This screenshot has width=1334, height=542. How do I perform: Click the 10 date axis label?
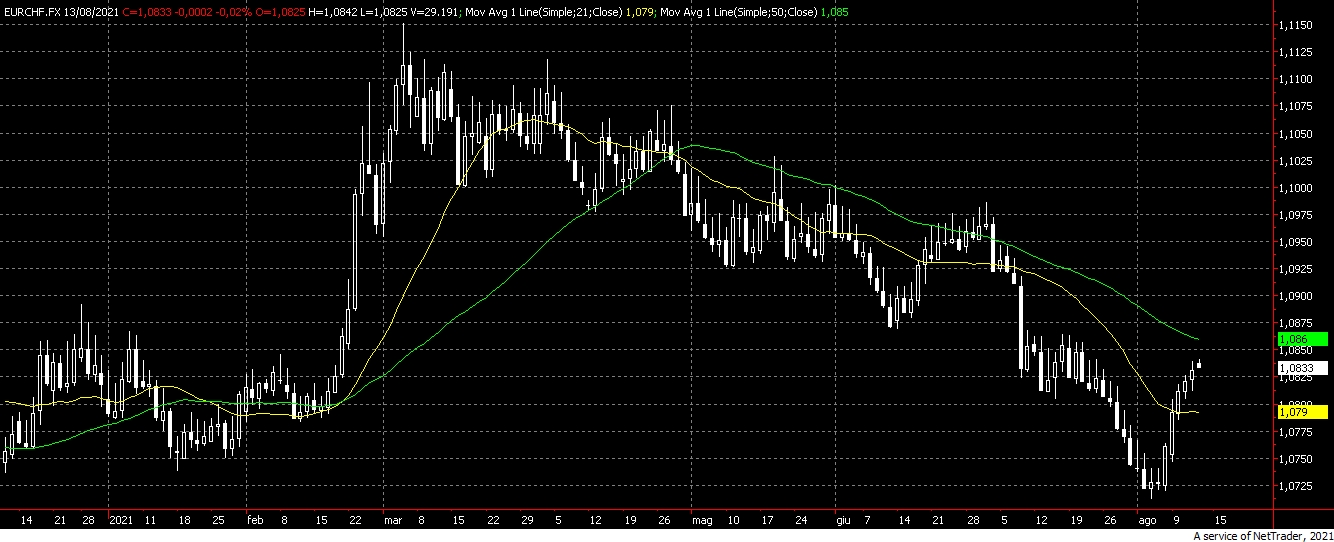coord(734,521)
